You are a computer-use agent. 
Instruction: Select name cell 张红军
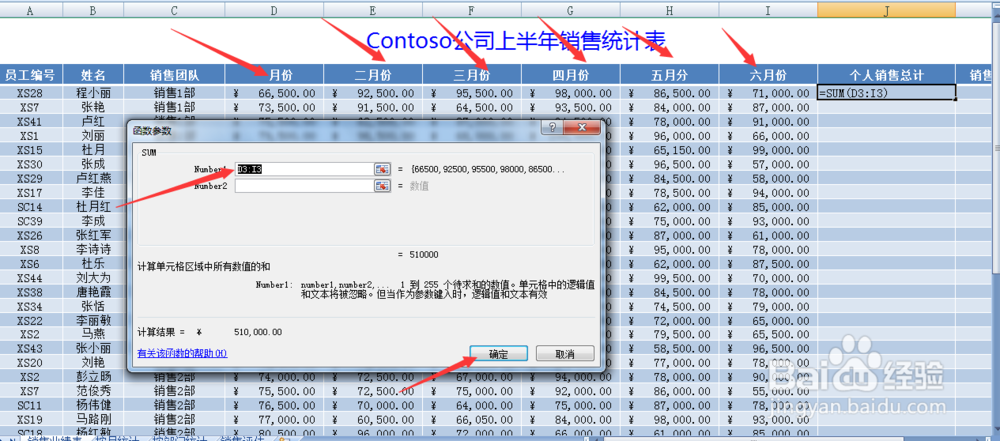click(x=93, y=235)
